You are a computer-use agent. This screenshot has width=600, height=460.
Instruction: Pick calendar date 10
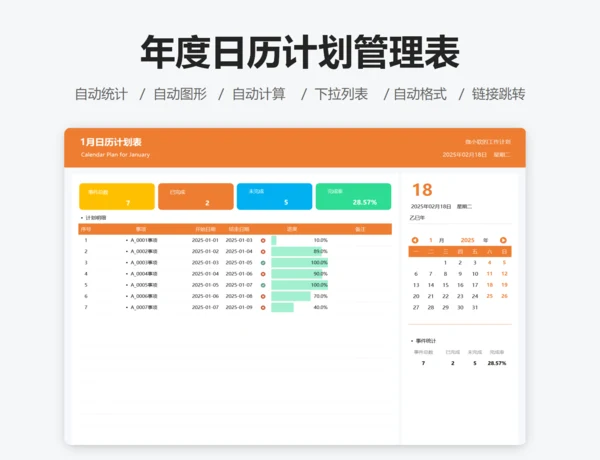(x=475, y=274)
